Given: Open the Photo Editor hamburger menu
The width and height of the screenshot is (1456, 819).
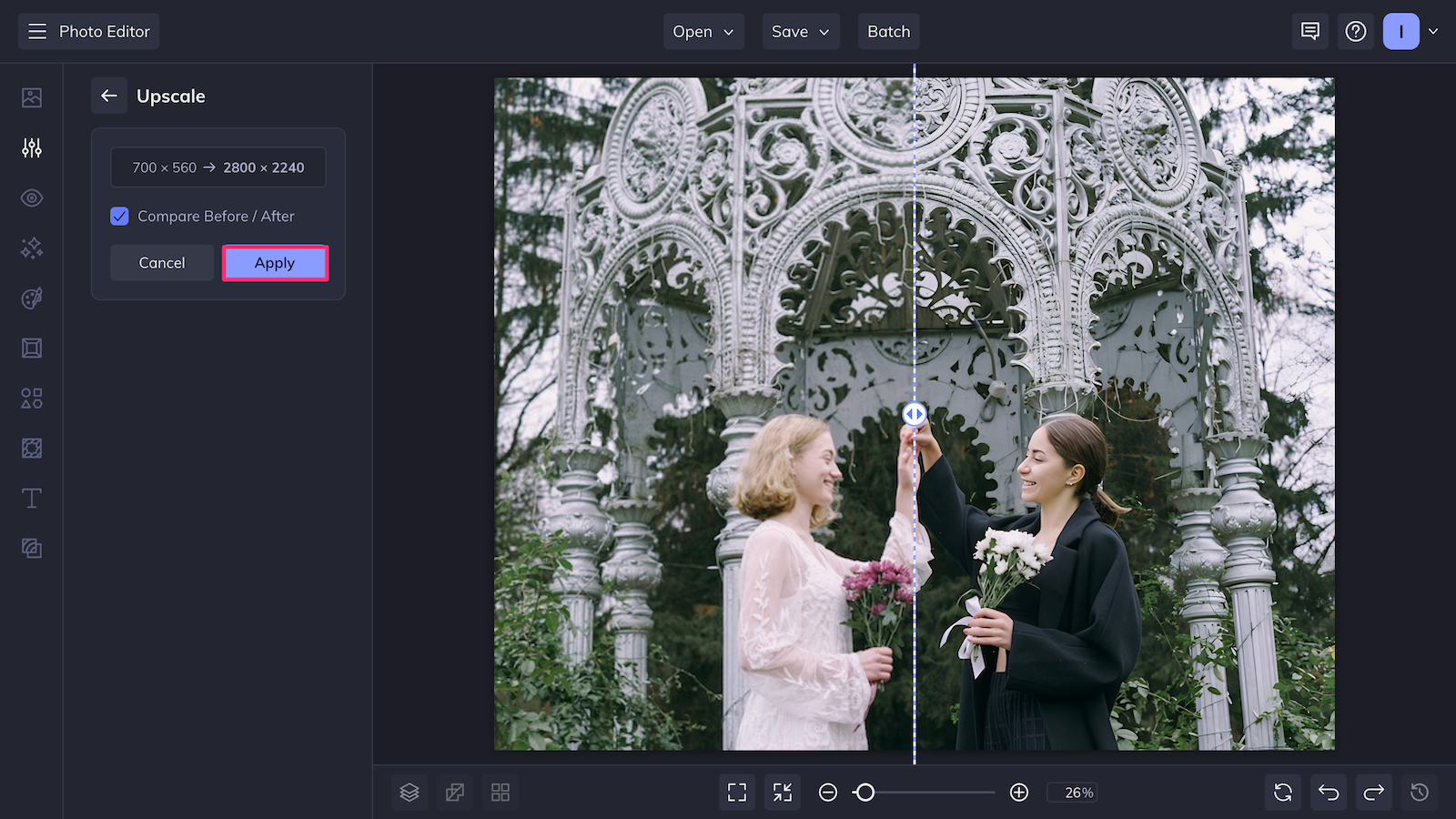Looking at the screenshot, I should 36,30.
